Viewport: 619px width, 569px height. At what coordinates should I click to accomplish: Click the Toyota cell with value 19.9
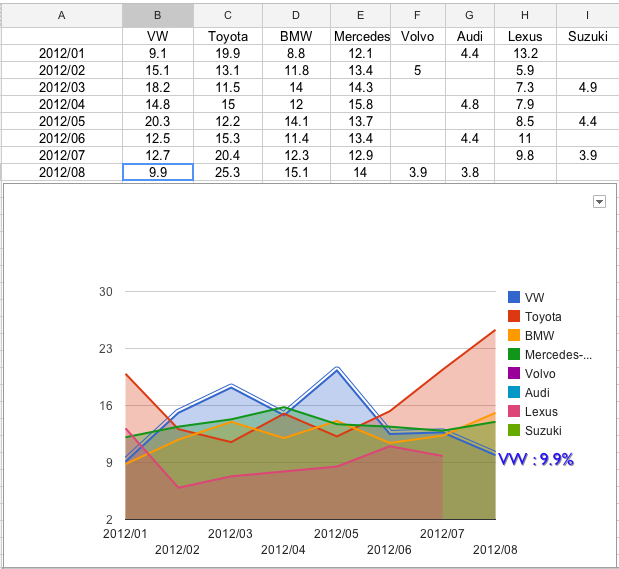click(x=228, y=53)
